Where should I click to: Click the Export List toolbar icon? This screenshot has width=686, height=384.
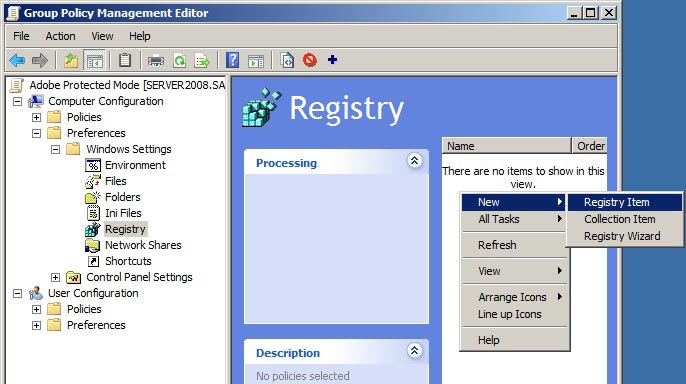(202, 60)
